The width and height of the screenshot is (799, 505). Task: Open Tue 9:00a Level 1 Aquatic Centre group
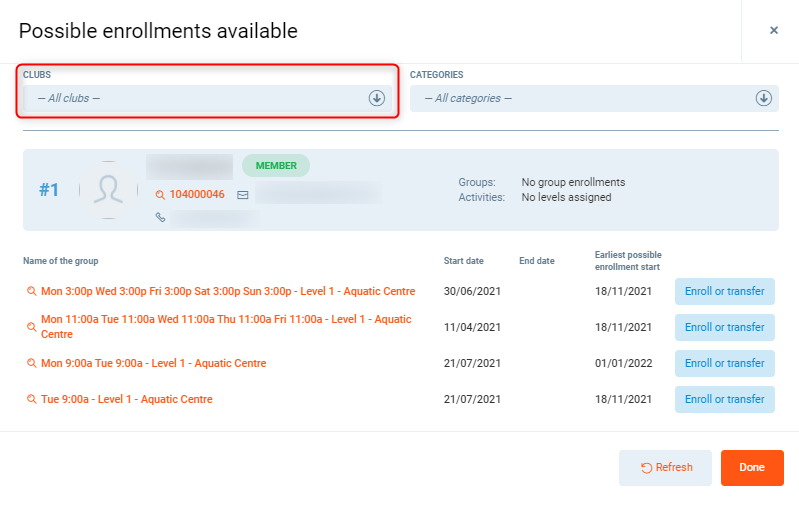click(126, 399)
